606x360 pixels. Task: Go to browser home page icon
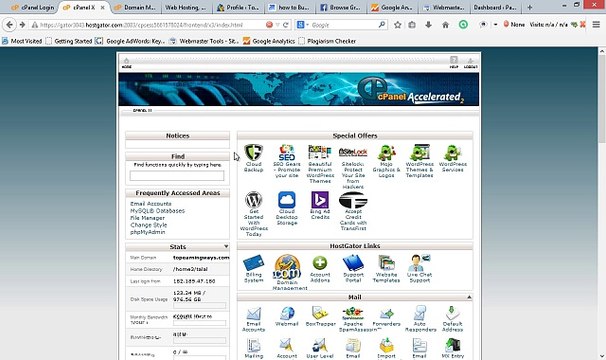(x=445, y=25)
